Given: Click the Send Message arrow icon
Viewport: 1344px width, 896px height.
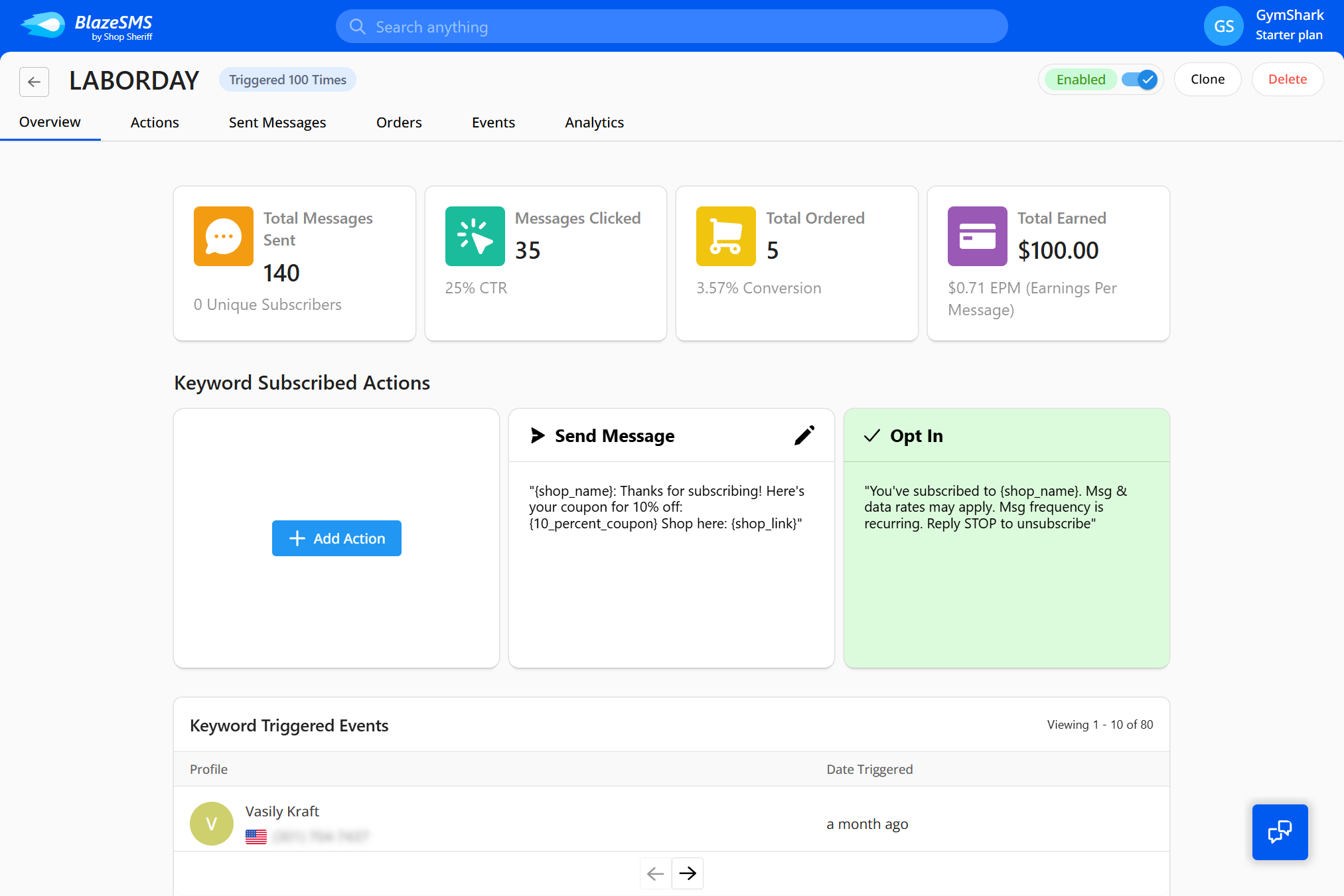Looking at the screenshot, I should point(538,435).
